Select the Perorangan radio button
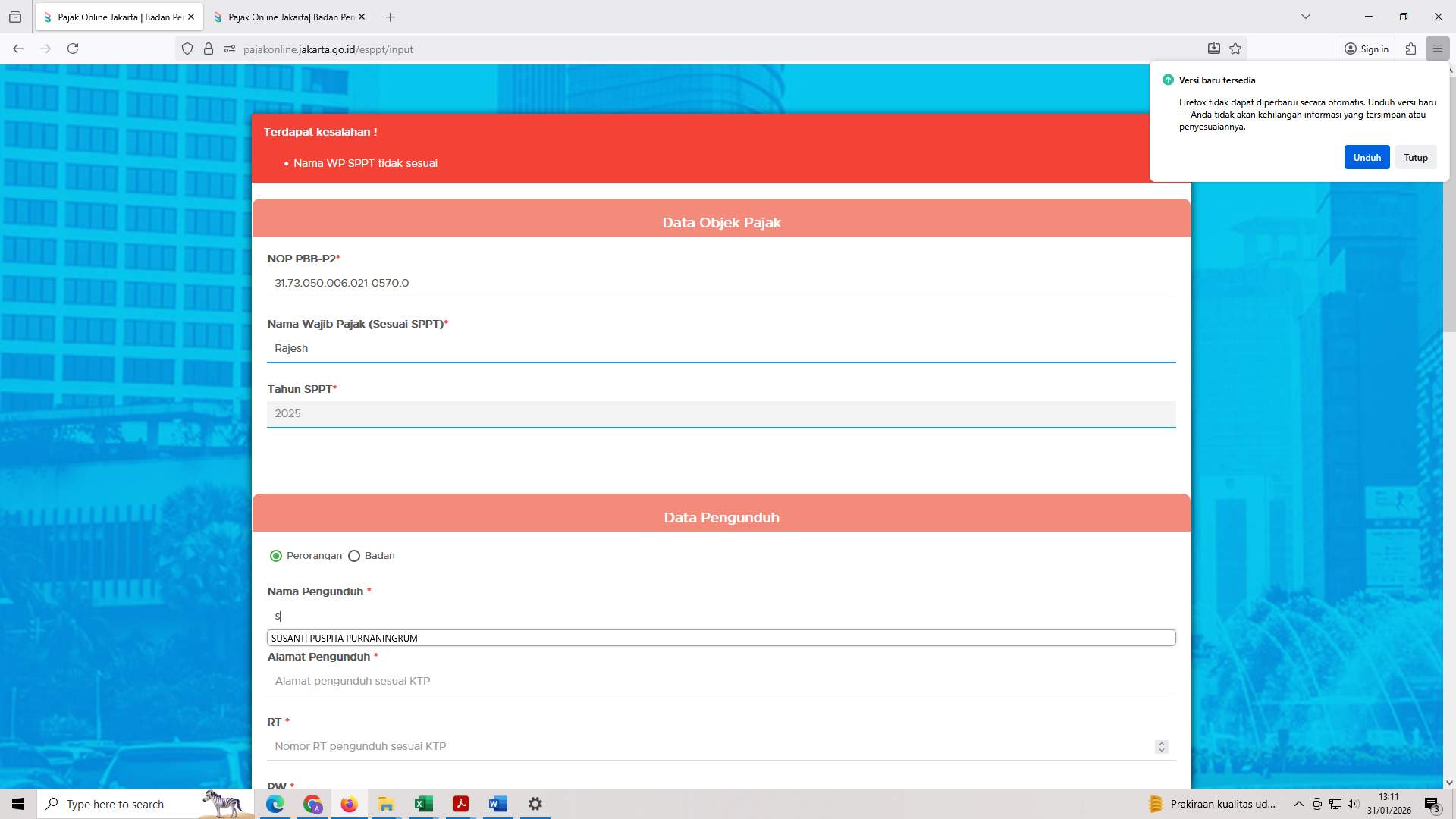Viewport: 1456px width, 819px height. (x=275, y=555)
